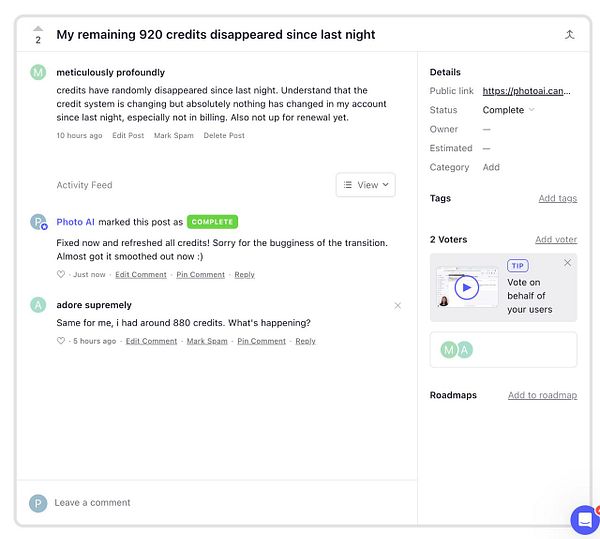Image resolution: width=600 pixels, height=539 pixels.
Task: Open the chat widget bubble
Action: click(x=585, y=520)
